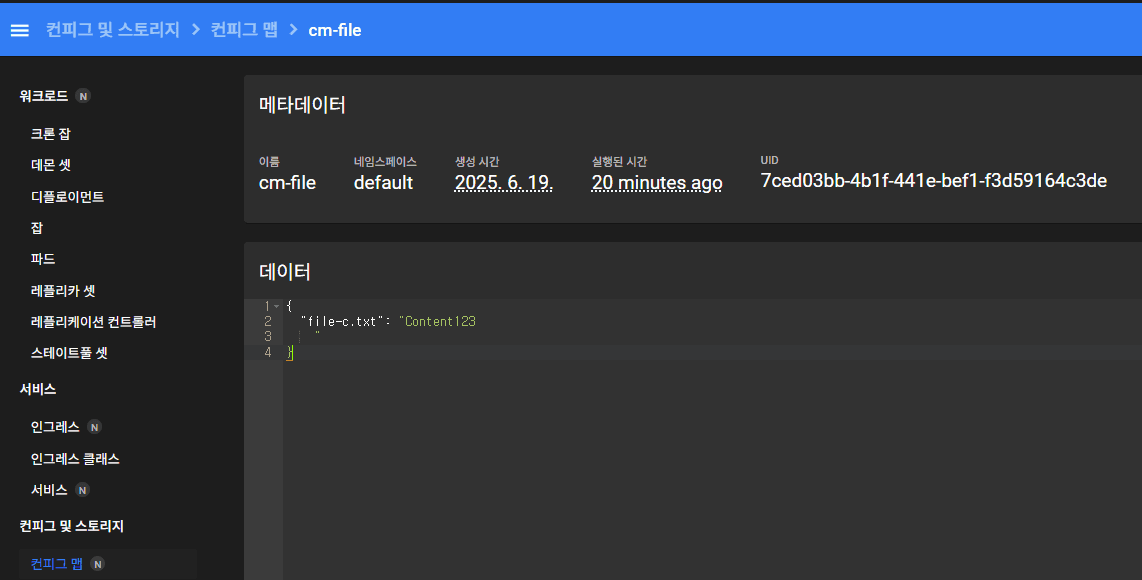Select 스테이트풀 셋 in the sidebar
The height and width of the screenshot is (580, 1142).
[69, 353]
